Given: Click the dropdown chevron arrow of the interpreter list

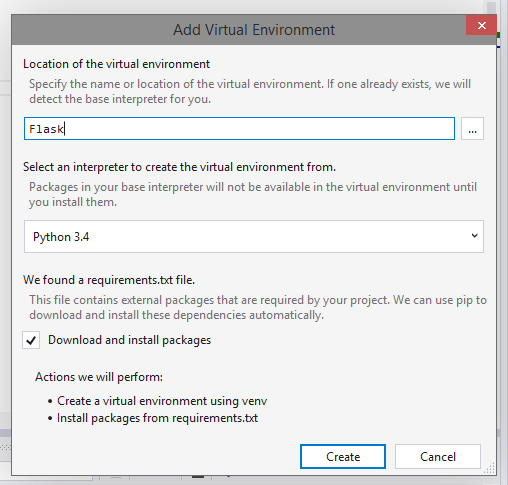Looking at the screenshot, I should [x=474, y=236].
